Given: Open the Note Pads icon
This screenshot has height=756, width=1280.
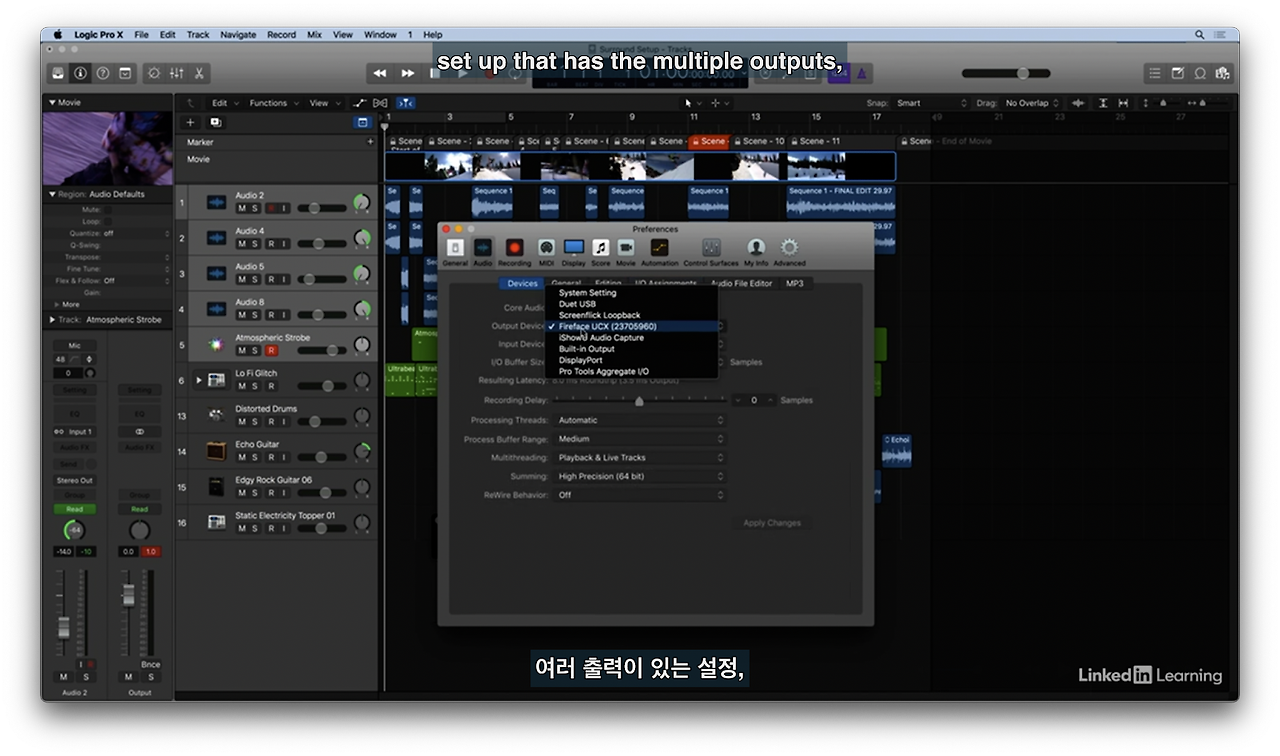Looking at the screenshot, I should click(x=1177, y=73).
